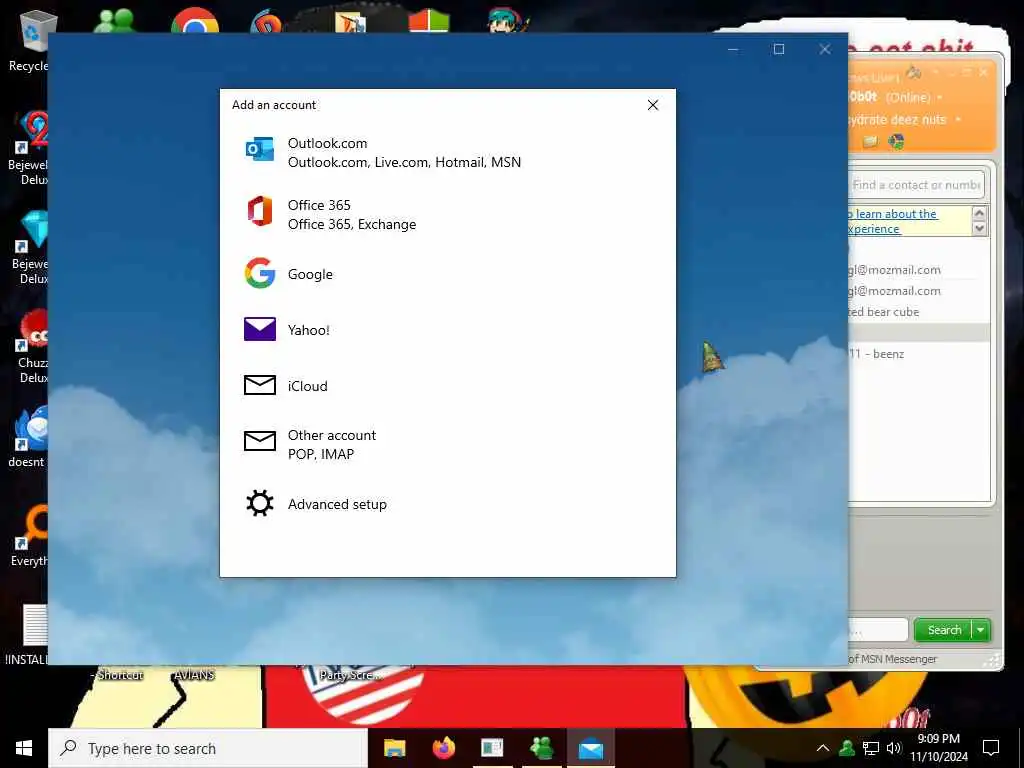This screenshot has width=1024, height=768.
Task: Select the iCloud envelope icon
Action: (x=260, y=385)
